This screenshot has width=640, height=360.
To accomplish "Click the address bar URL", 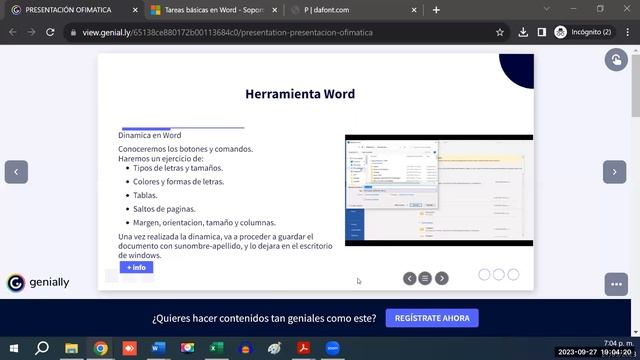I will point(227,32).
